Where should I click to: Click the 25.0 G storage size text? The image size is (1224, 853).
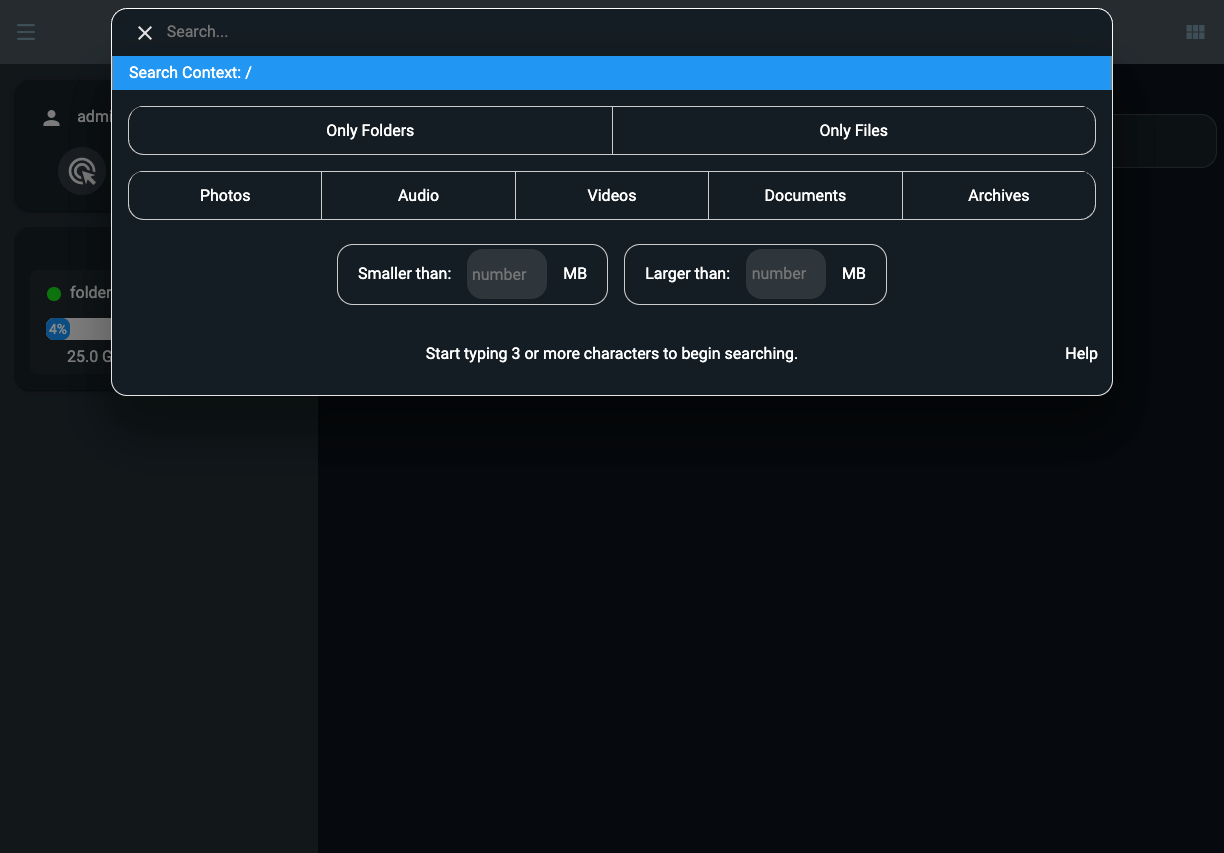coord(89,356)
